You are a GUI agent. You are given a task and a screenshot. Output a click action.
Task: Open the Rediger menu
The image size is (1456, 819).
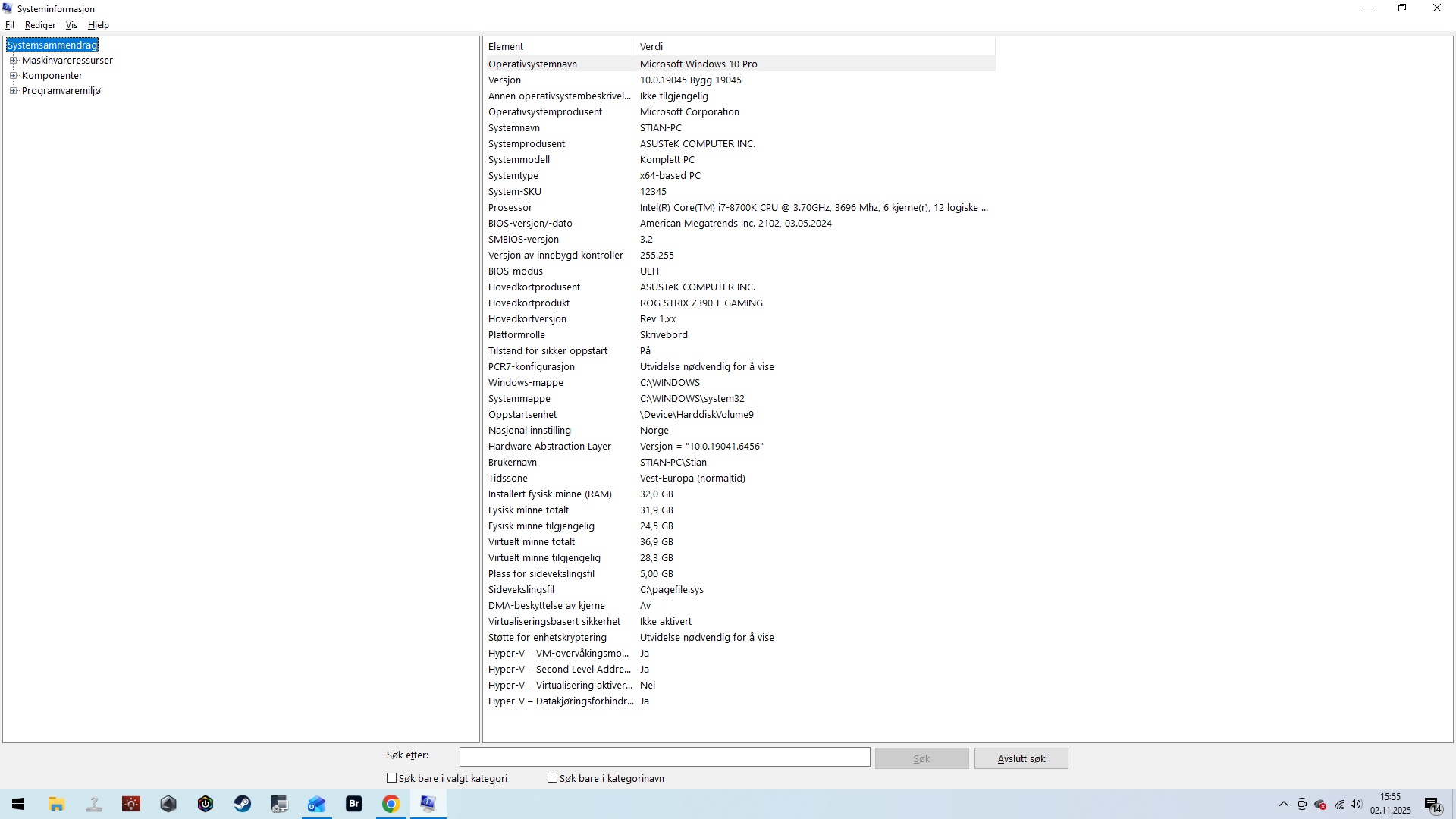coord(40,25)
